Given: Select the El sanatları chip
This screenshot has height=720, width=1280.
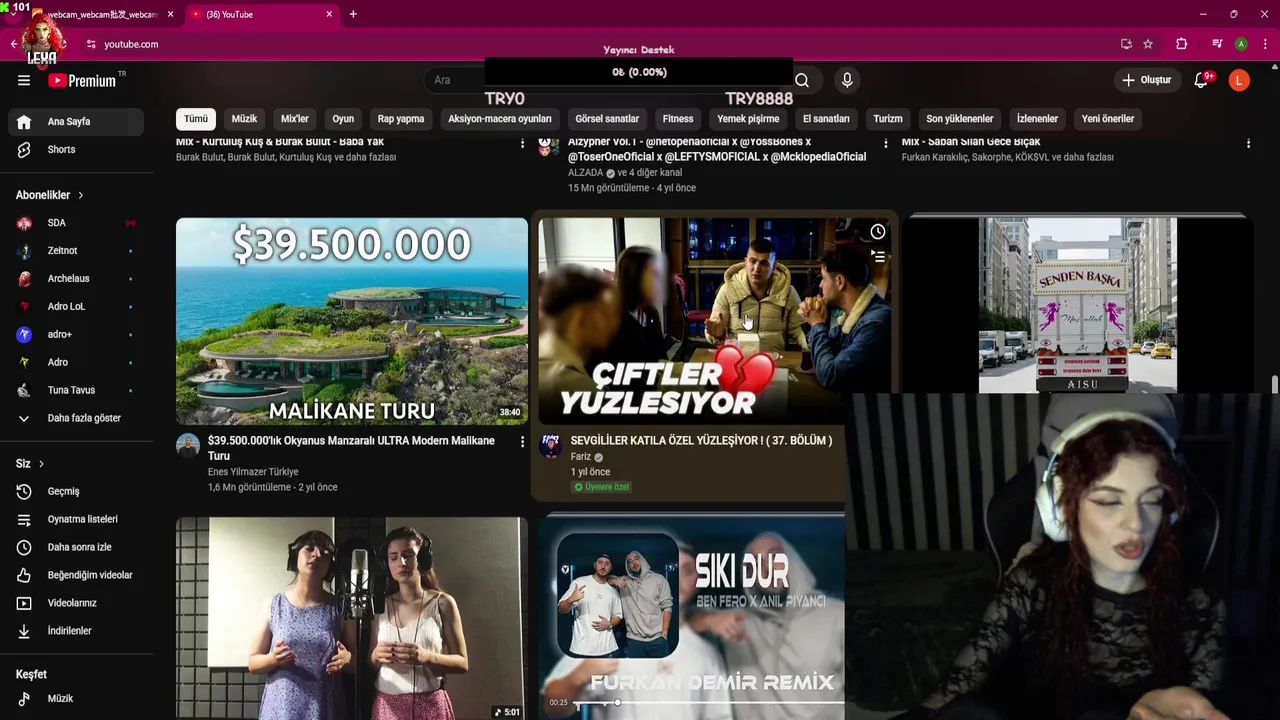Looking at the screenshot, I should (826, 119).
